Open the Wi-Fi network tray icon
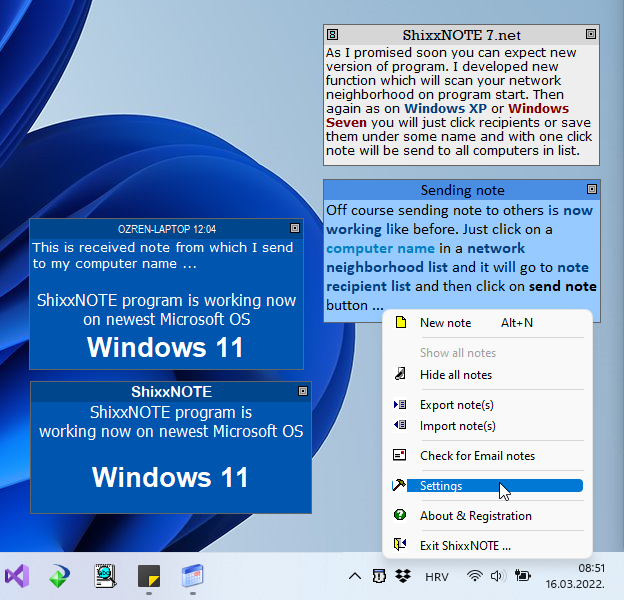 pos(474,576)
